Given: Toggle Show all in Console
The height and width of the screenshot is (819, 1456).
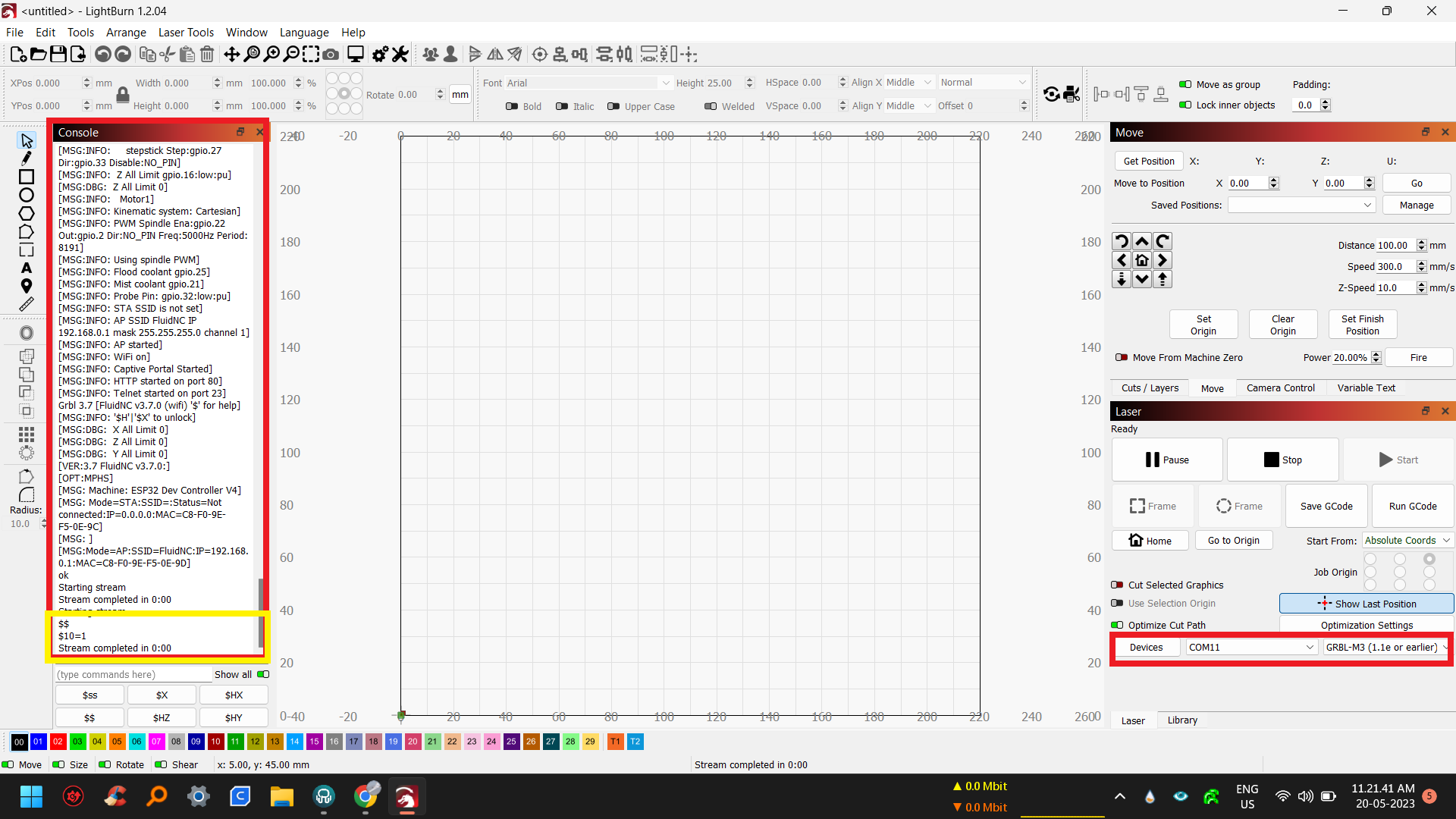Looking at the screenshot, I should (x=262, y=674).
